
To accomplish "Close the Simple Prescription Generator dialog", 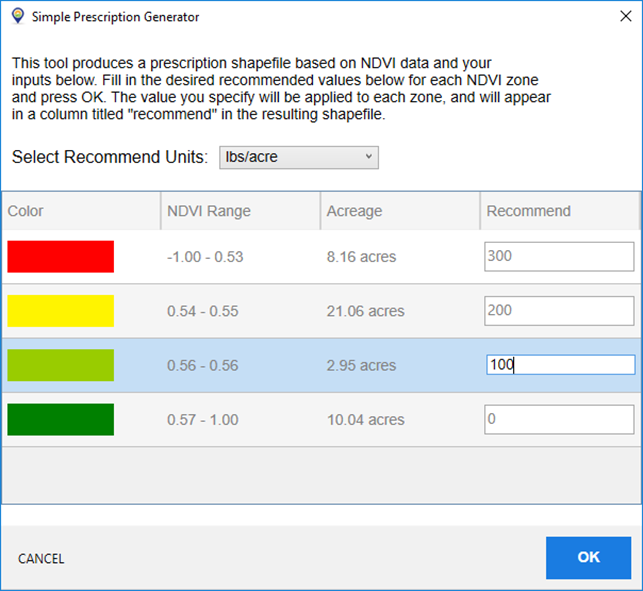I will pyautogui.click(x=613, y=17).
